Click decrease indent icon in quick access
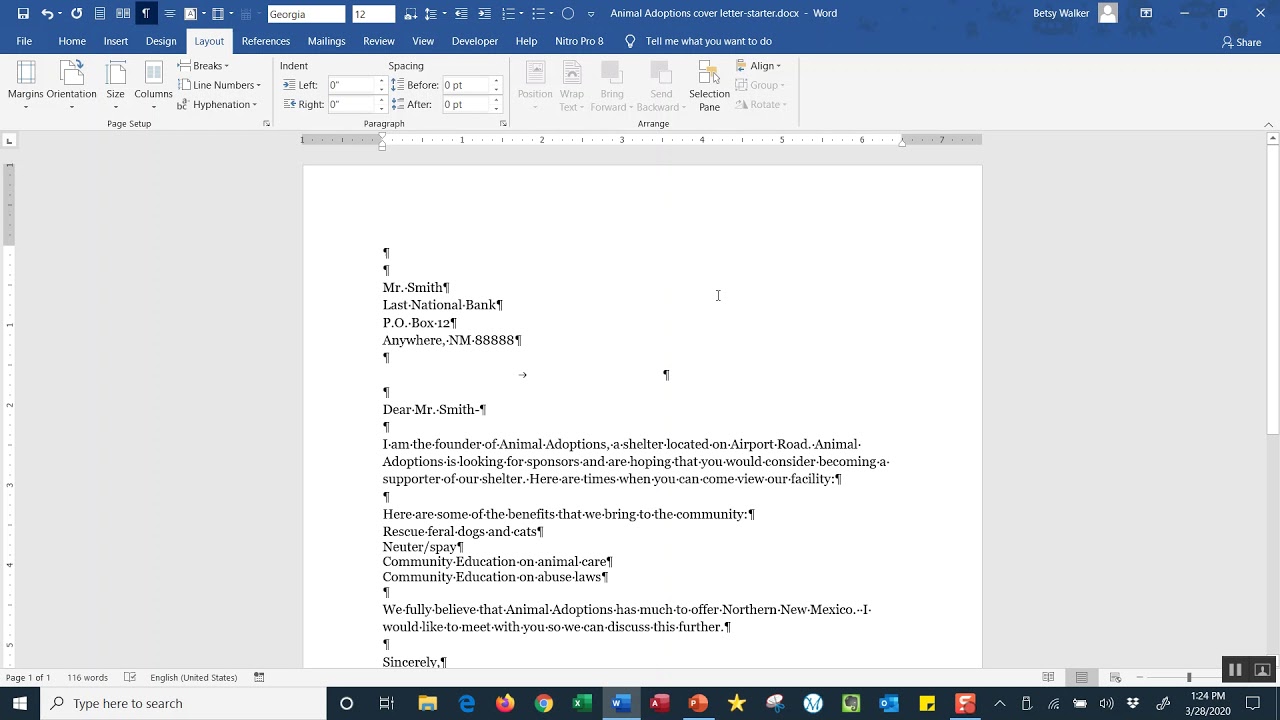This screenshot has width=1280, height=720. pos(461,13)
